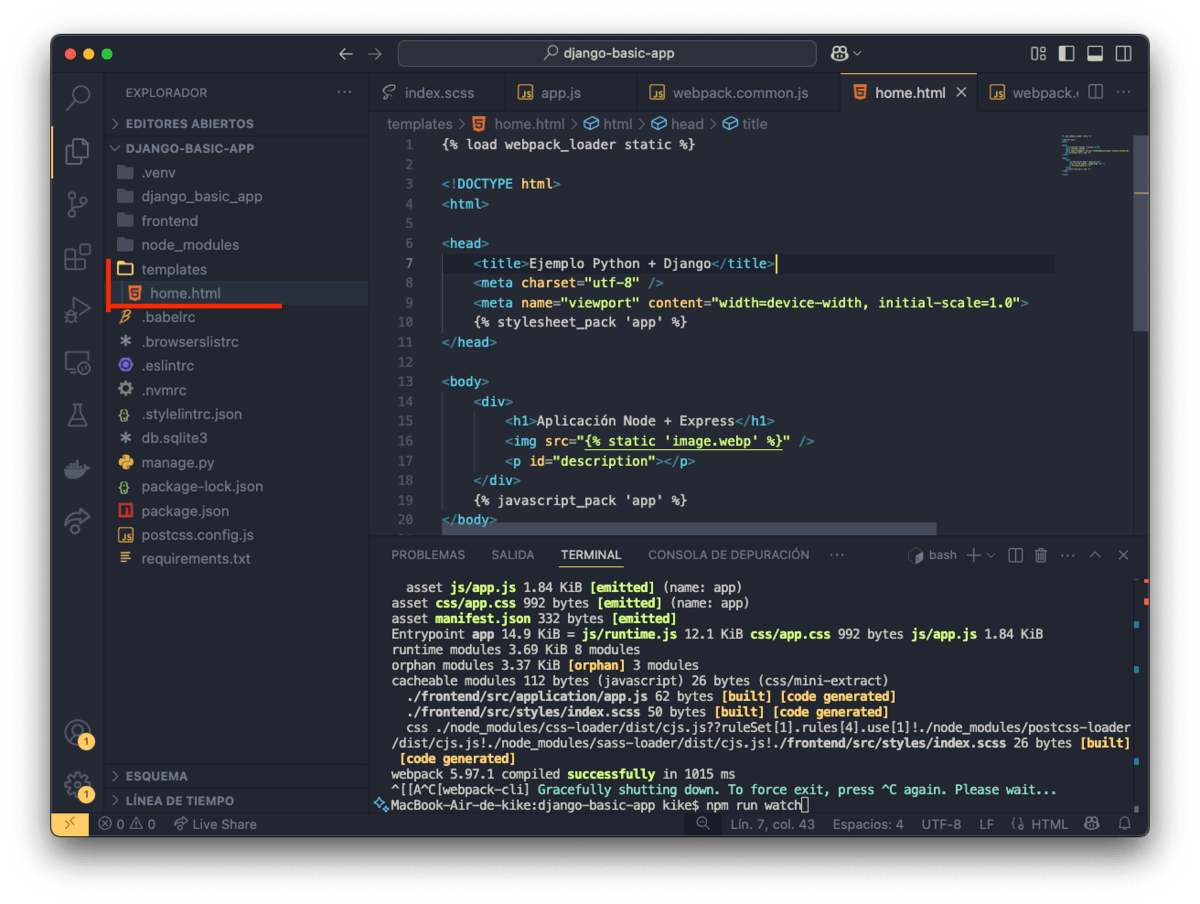Viewport: 1200px width, 904px height.
Task: Open package.json file
Action: pos(236,510)
